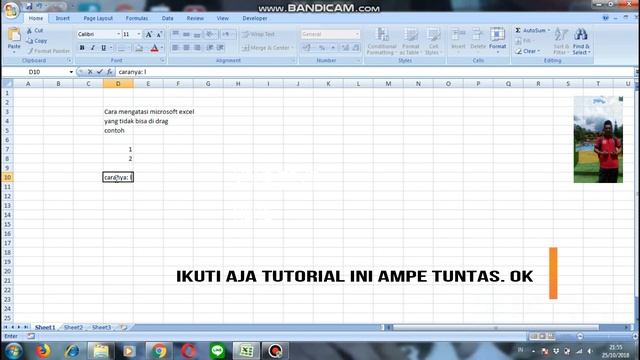Click the Increase Font Size icon
Screen dimensions: 640x360
click(149, 35)
